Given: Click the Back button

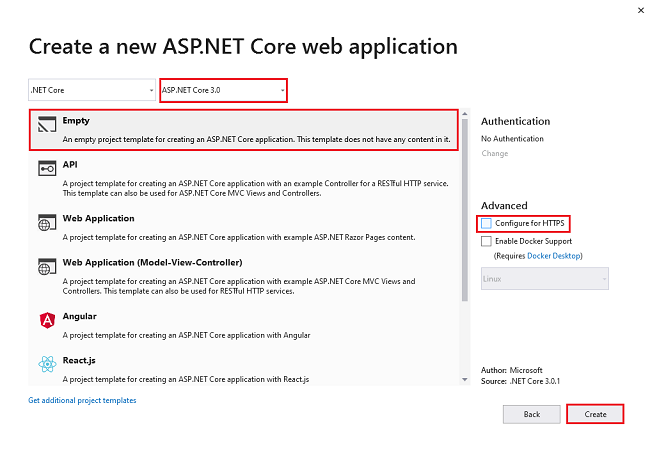Looking at the screenshot, I should tap(531, 414).
